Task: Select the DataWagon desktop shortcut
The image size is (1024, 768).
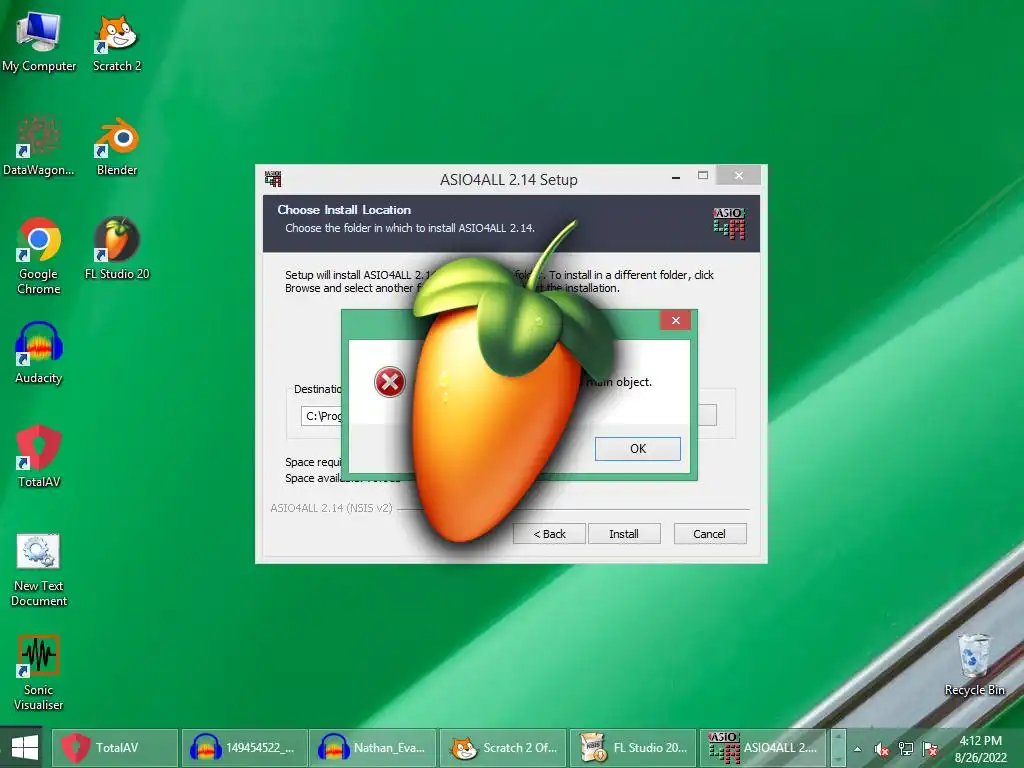Action: pyautogui.click(x=39, y=145)
